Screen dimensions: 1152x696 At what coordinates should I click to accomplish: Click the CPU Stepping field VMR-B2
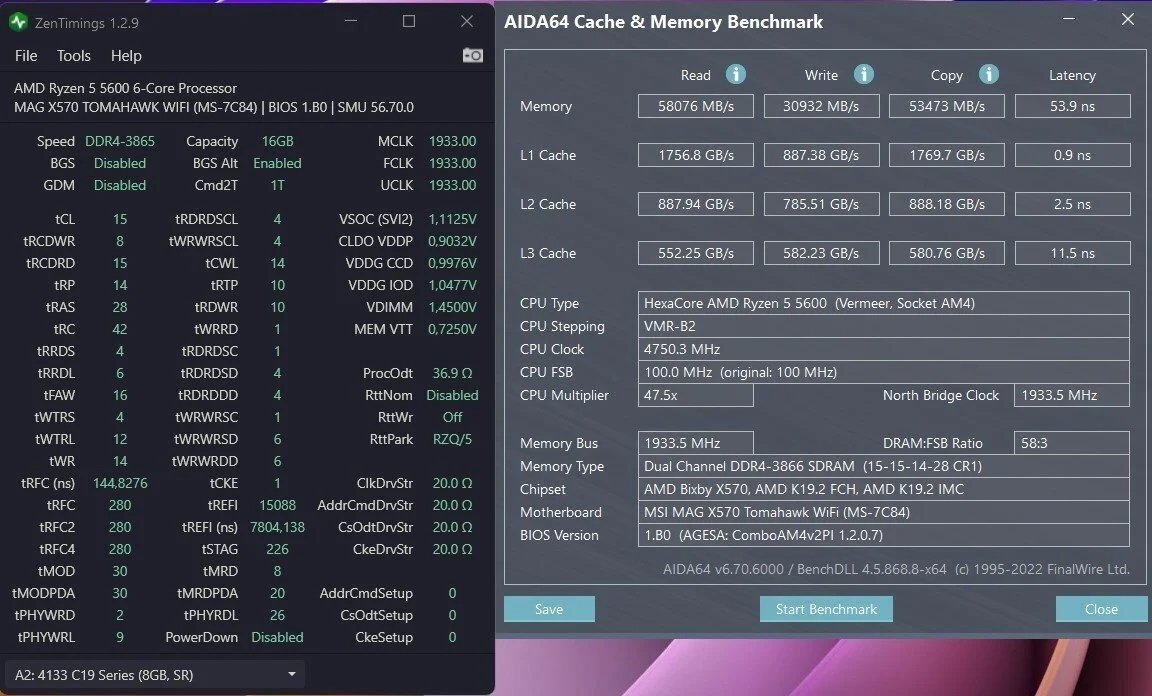coord(883,326)
